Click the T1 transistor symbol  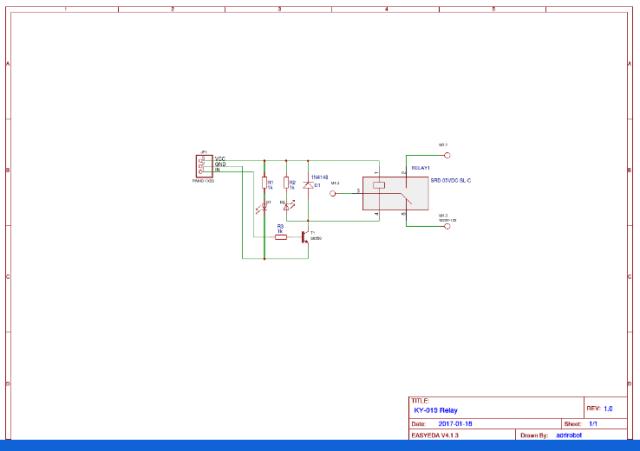pyautogui.click(x=307, y=236)
